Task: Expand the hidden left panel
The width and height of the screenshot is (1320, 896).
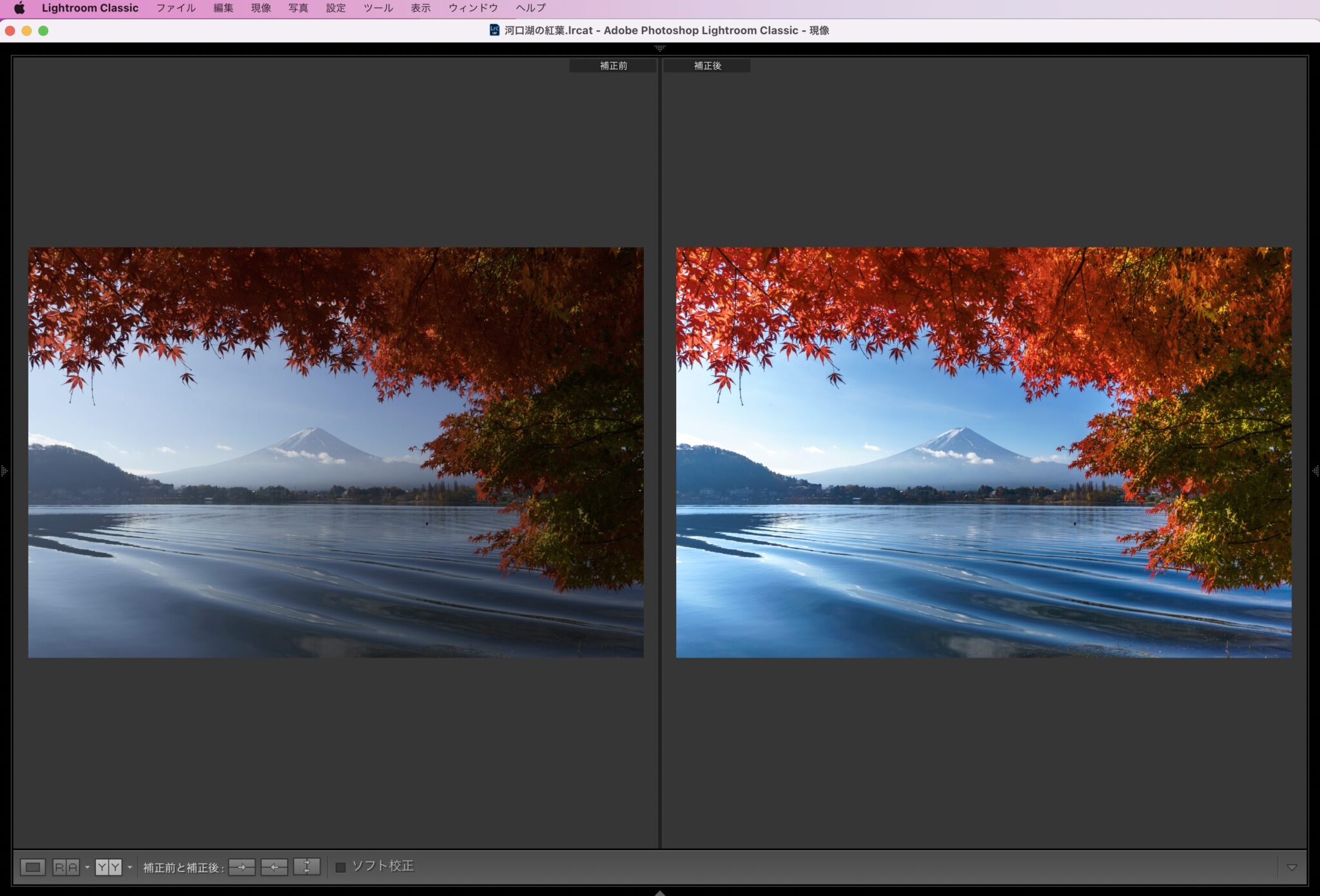Action: pos(4,471)
